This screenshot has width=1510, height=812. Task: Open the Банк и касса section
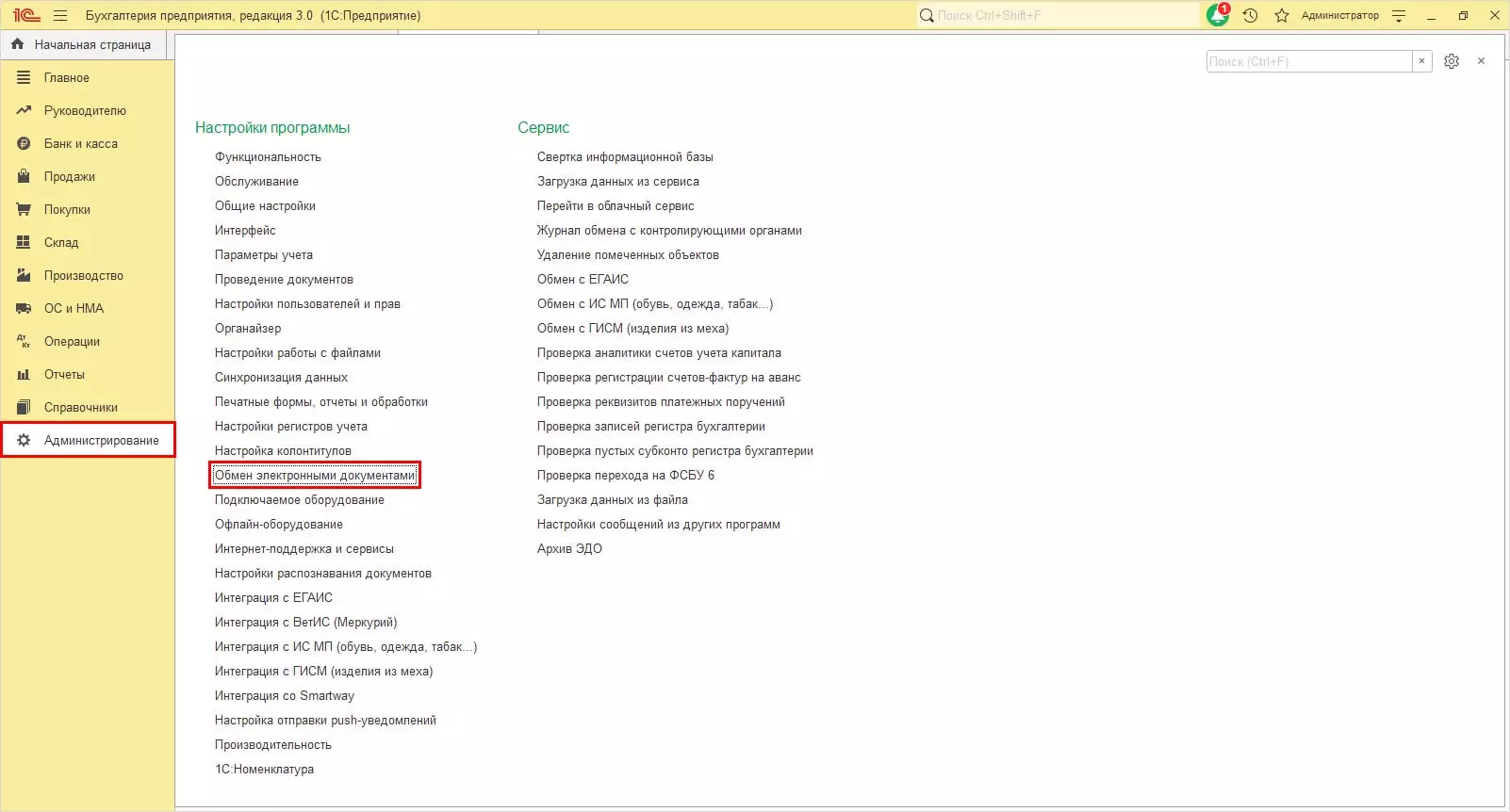click(87, 143)
